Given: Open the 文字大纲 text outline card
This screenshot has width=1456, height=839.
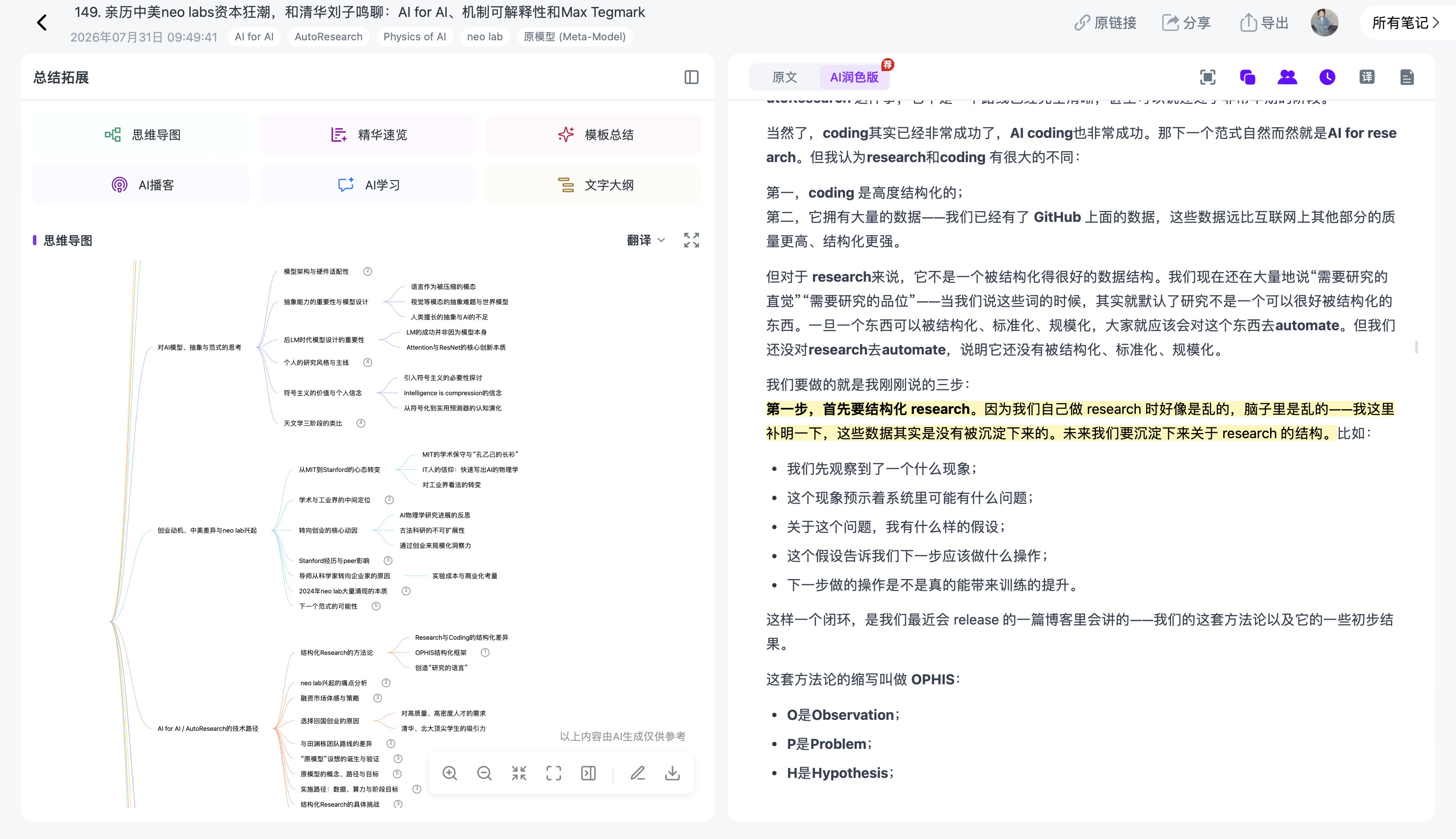Looking at the screenshot, I should point(594,185).
